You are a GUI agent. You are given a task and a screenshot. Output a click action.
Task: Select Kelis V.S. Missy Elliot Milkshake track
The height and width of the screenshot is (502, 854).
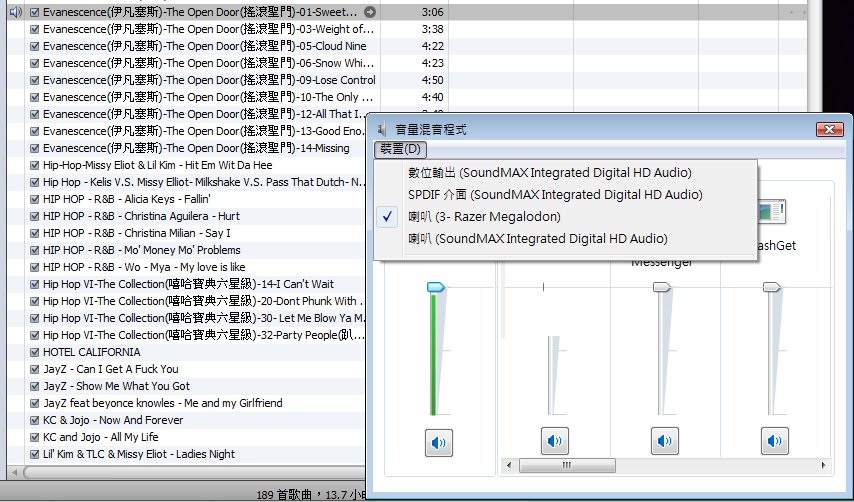(204, 182)
